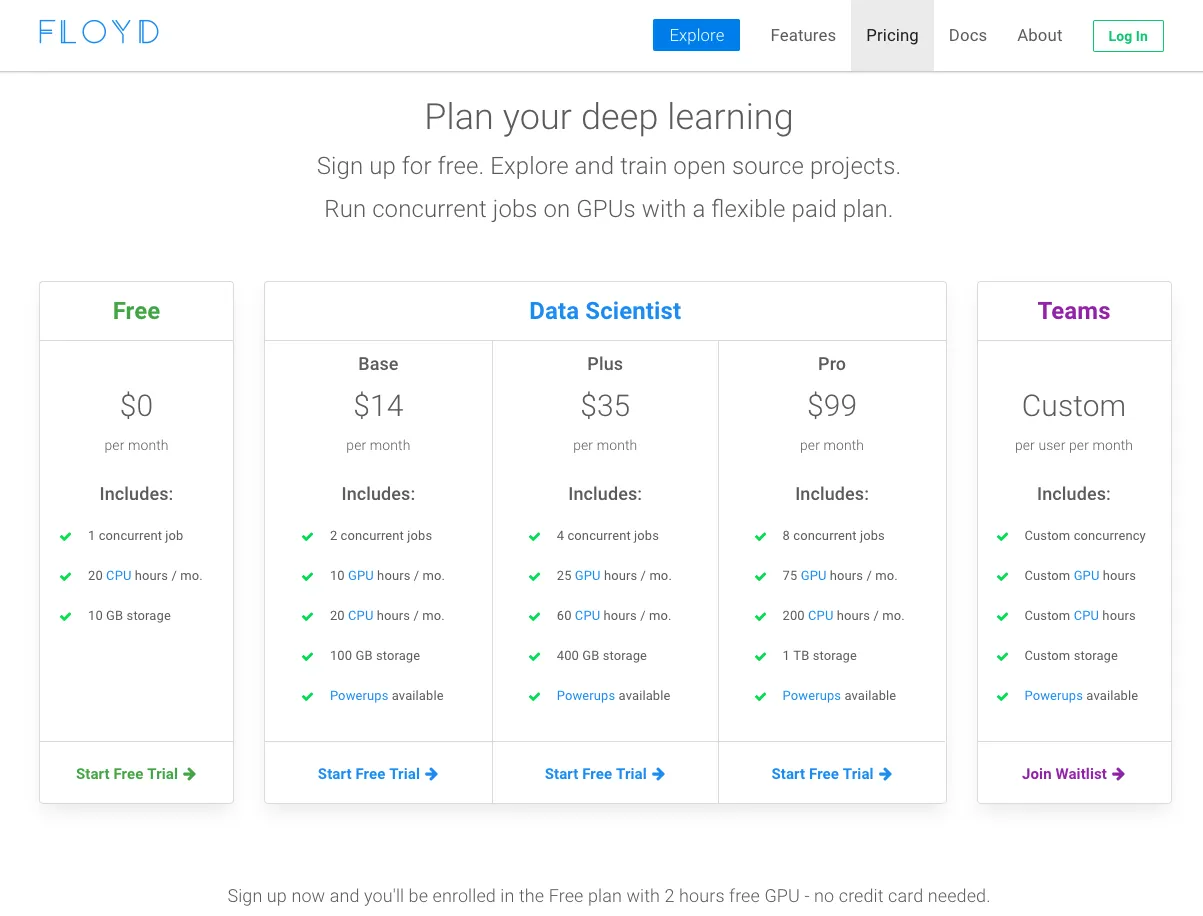Click the $0 price text
The image size is (1203, 916).
click(136, 405)
